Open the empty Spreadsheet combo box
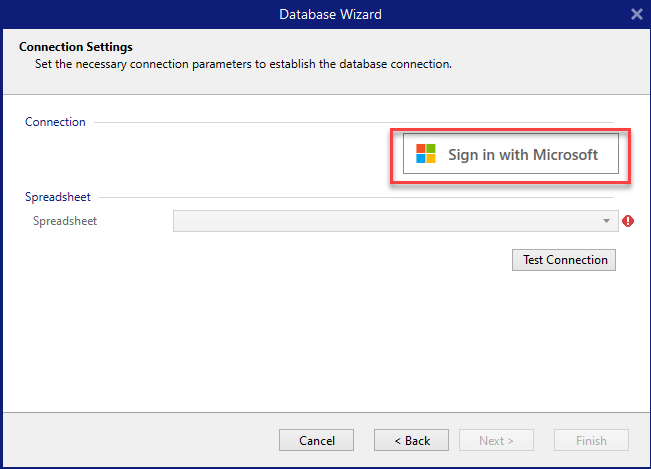 click(390, 221)
